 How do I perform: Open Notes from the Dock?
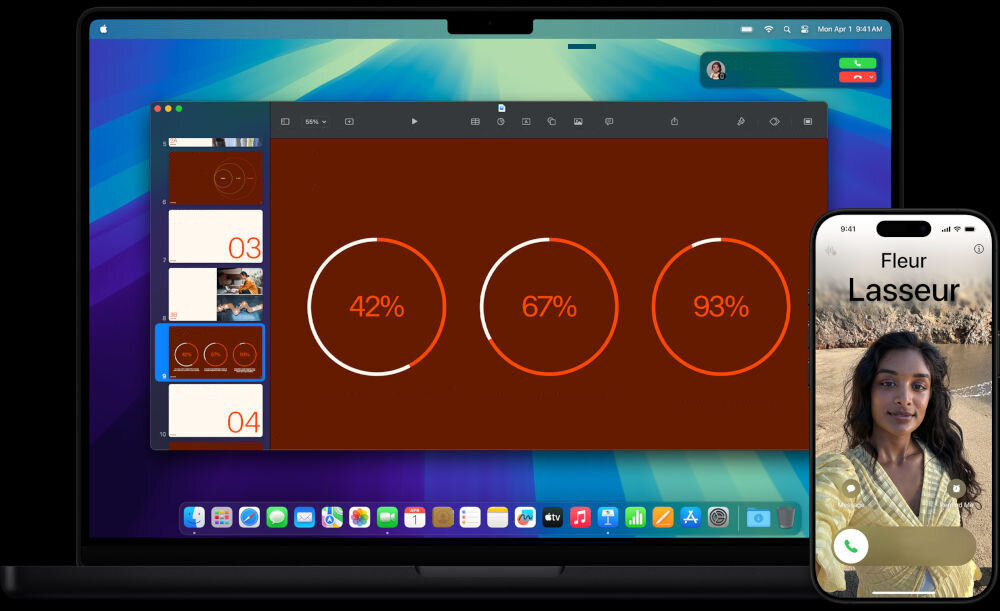(497, 517)
